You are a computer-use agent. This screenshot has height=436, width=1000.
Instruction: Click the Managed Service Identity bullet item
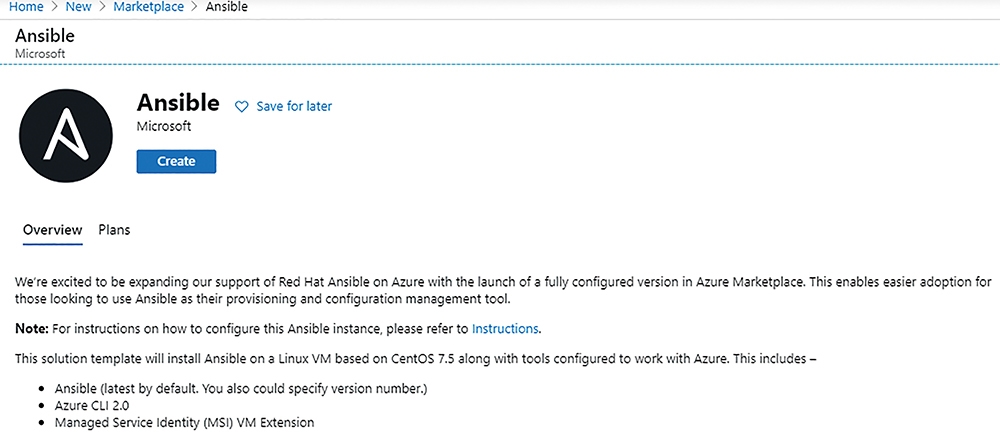pos(184,422)
